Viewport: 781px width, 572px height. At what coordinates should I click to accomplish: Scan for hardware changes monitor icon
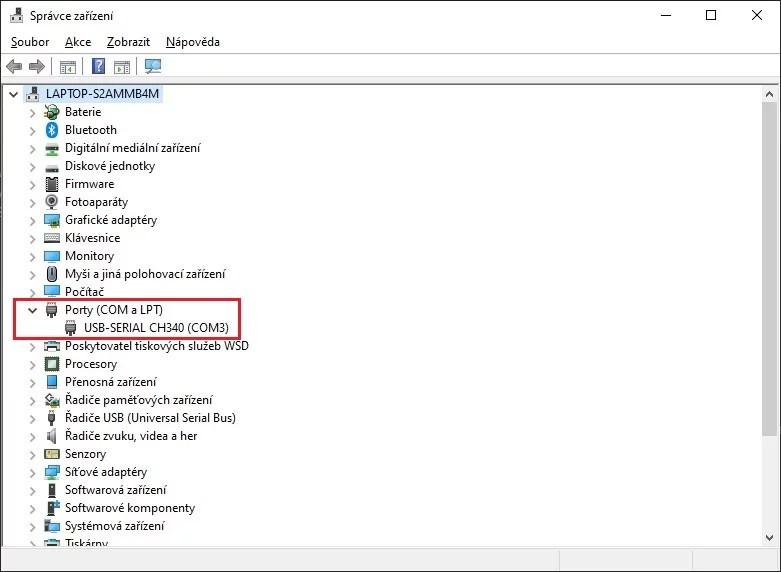tap(153, 66)
